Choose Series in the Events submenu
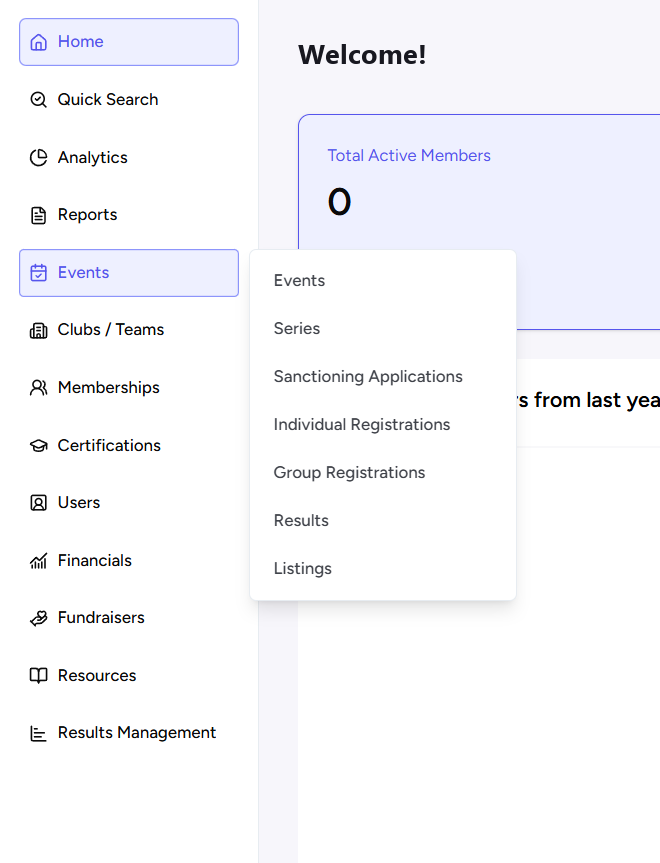Screen dimensions: 660x863 [x=383, y=329]
